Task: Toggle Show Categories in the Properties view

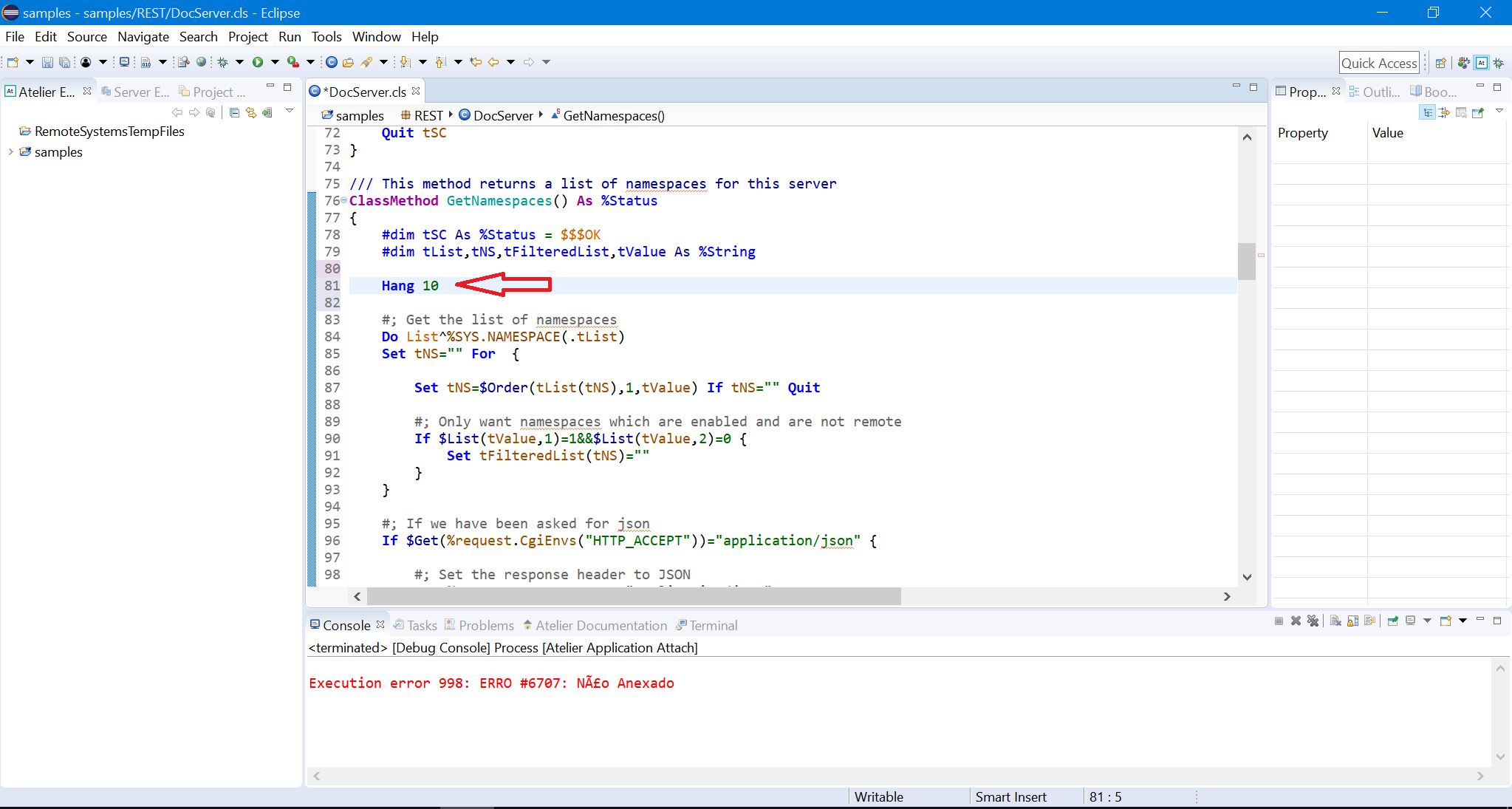Action: point(1427,112)
